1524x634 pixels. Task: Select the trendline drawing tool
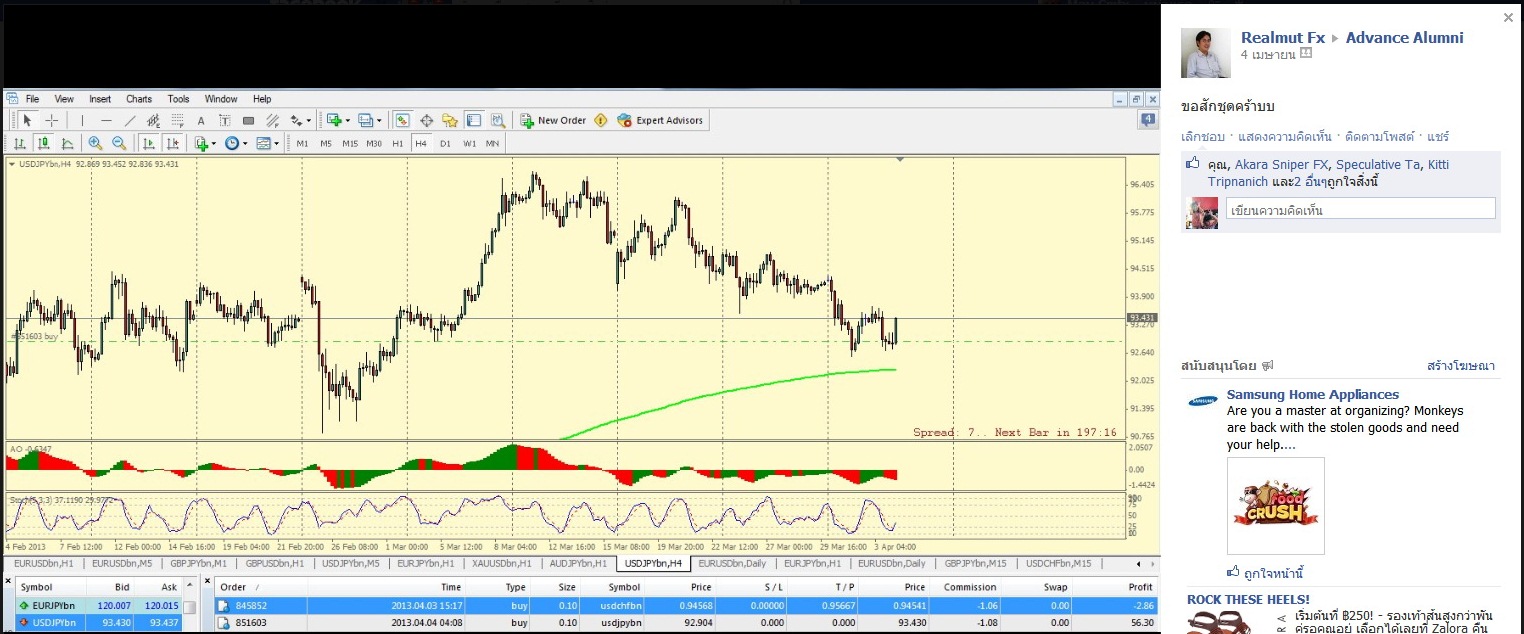[130, 120]
